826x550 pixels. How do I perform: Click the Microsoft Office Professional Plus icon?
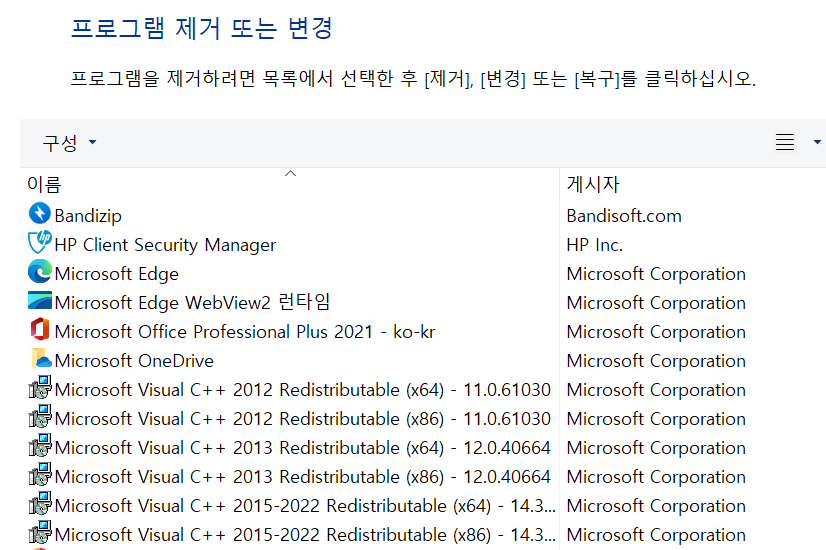click(40, 329)
